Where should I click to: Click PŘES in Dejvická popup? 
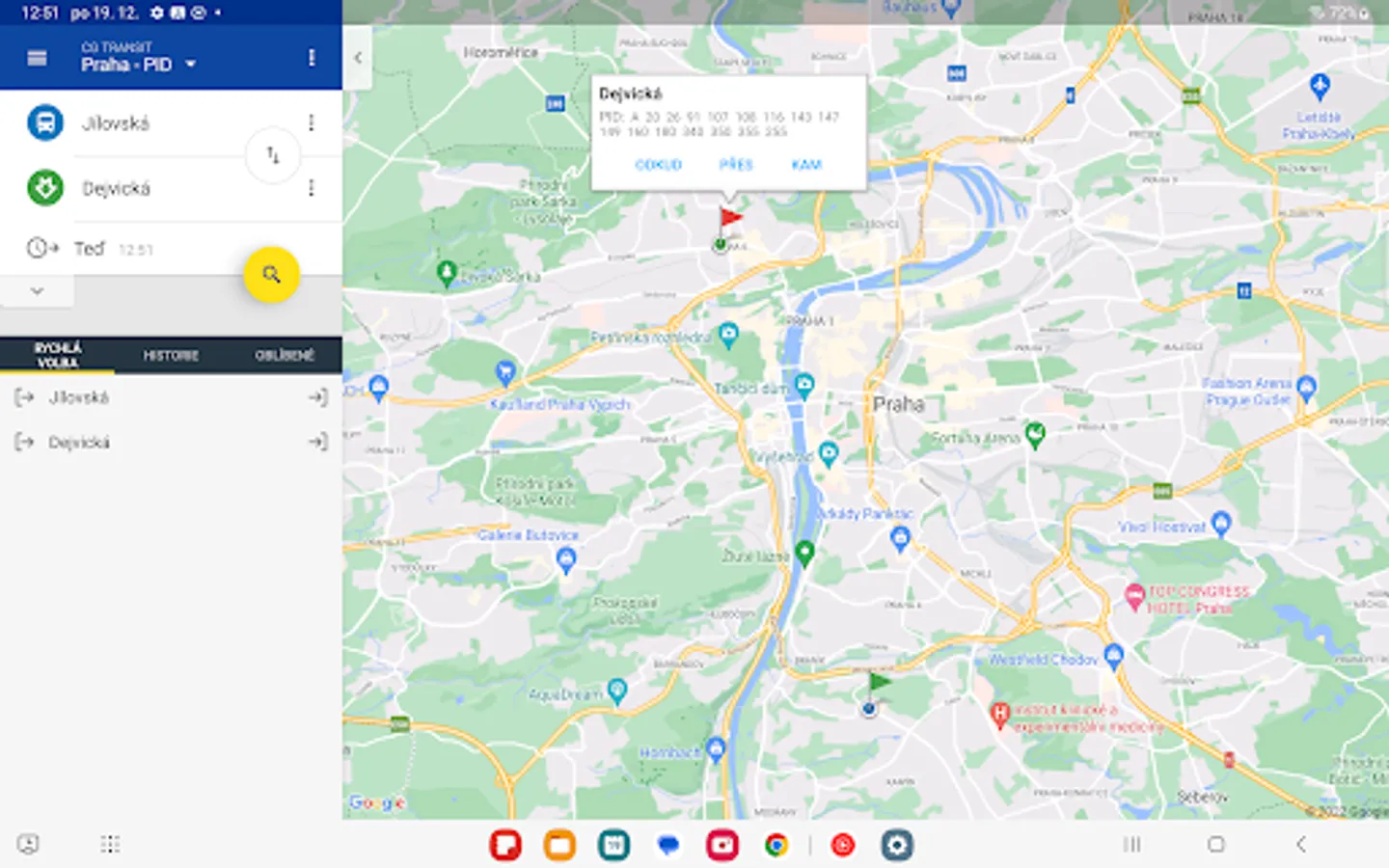click(x=736, y=165)
